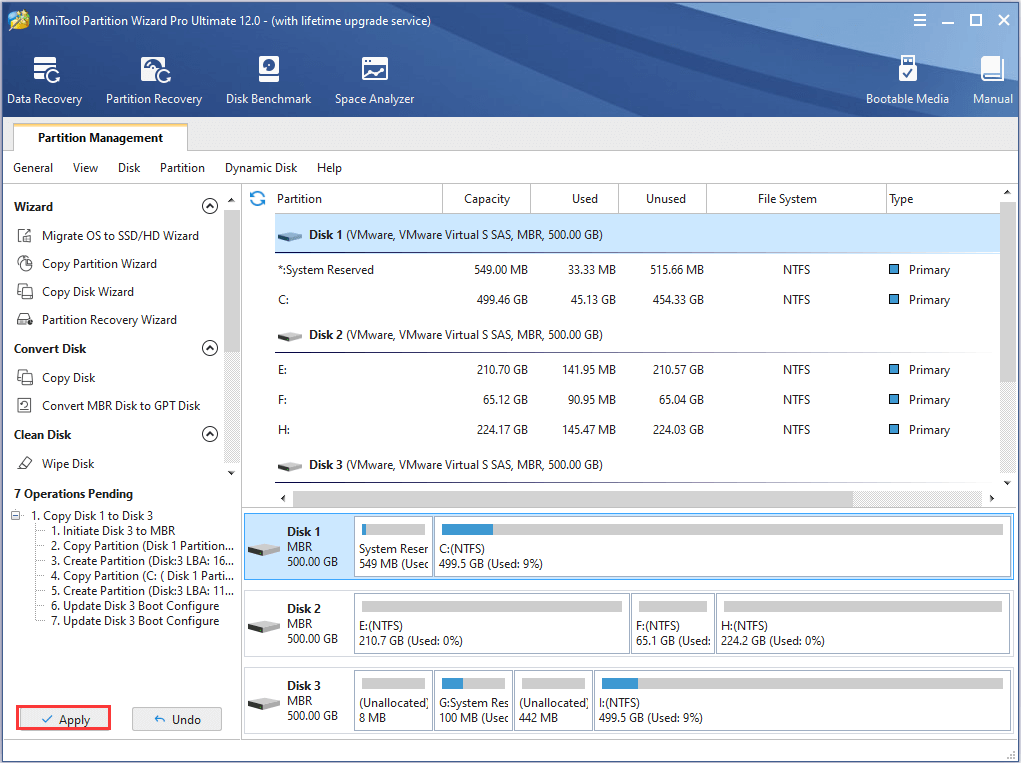Select second pending item Update Disk 3 Boot Configure

point(135,620)
